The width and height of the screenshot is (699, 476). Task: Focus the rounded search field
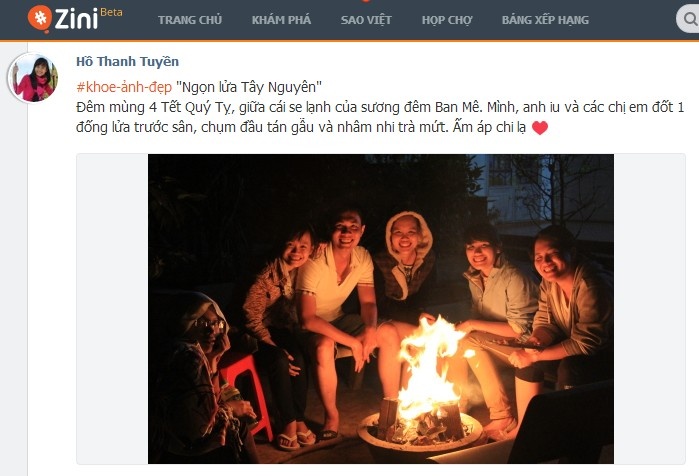pyautogui.click(x=687, y=19)
